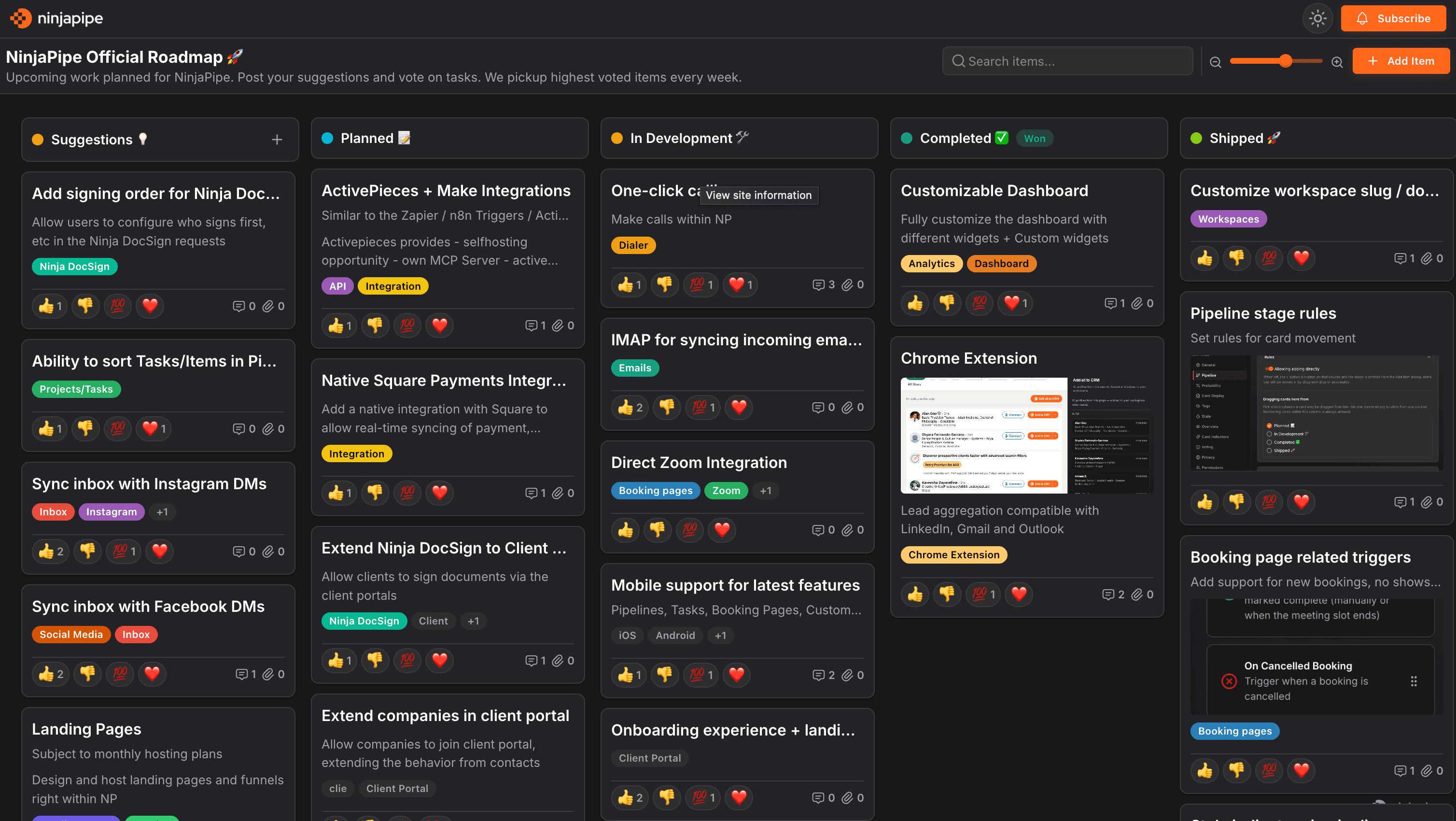Viewport: 1456px width, 821px height.
Task: Click the board zoom slider handle
Action: [x=1285, y=61]
